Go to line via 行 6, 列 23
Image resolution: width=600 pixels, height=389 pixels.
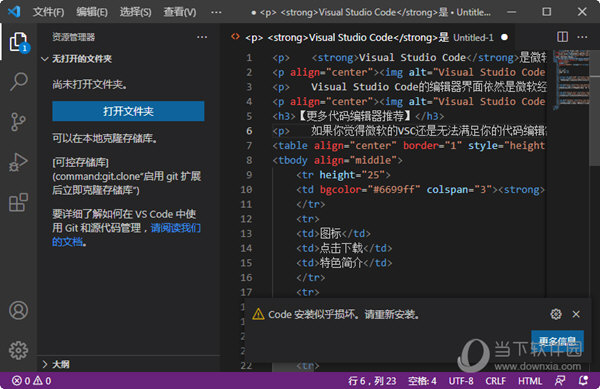point(372,381)
